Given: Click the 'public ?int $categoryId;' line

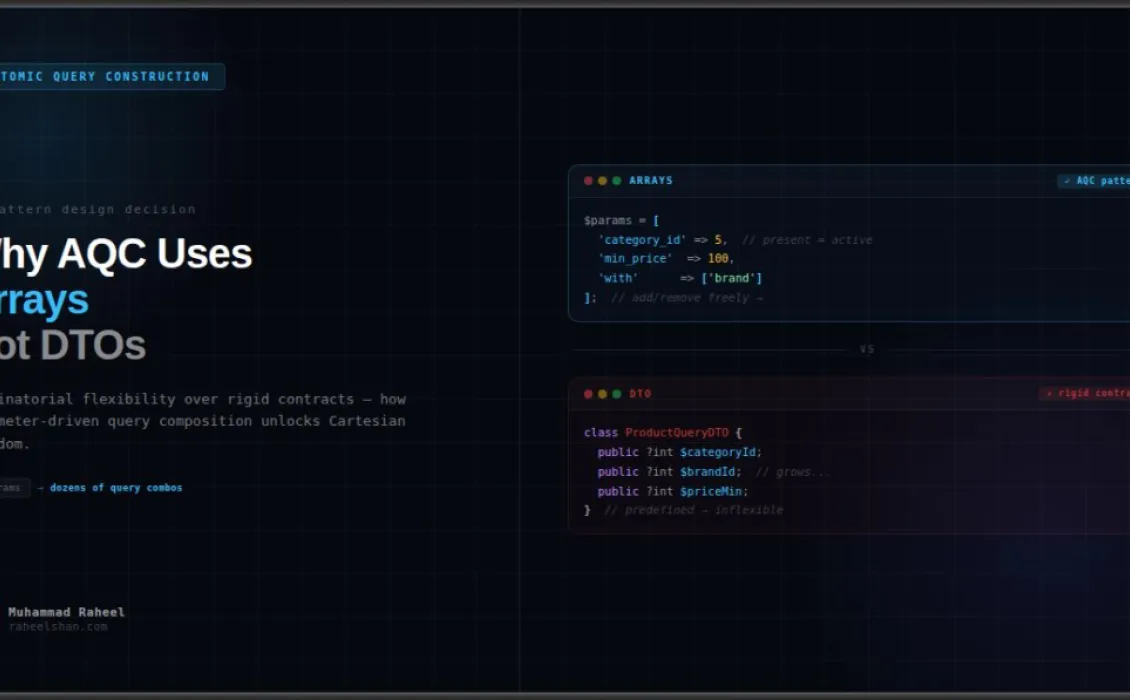Looking at the screenshot, I should coord(680,452).
